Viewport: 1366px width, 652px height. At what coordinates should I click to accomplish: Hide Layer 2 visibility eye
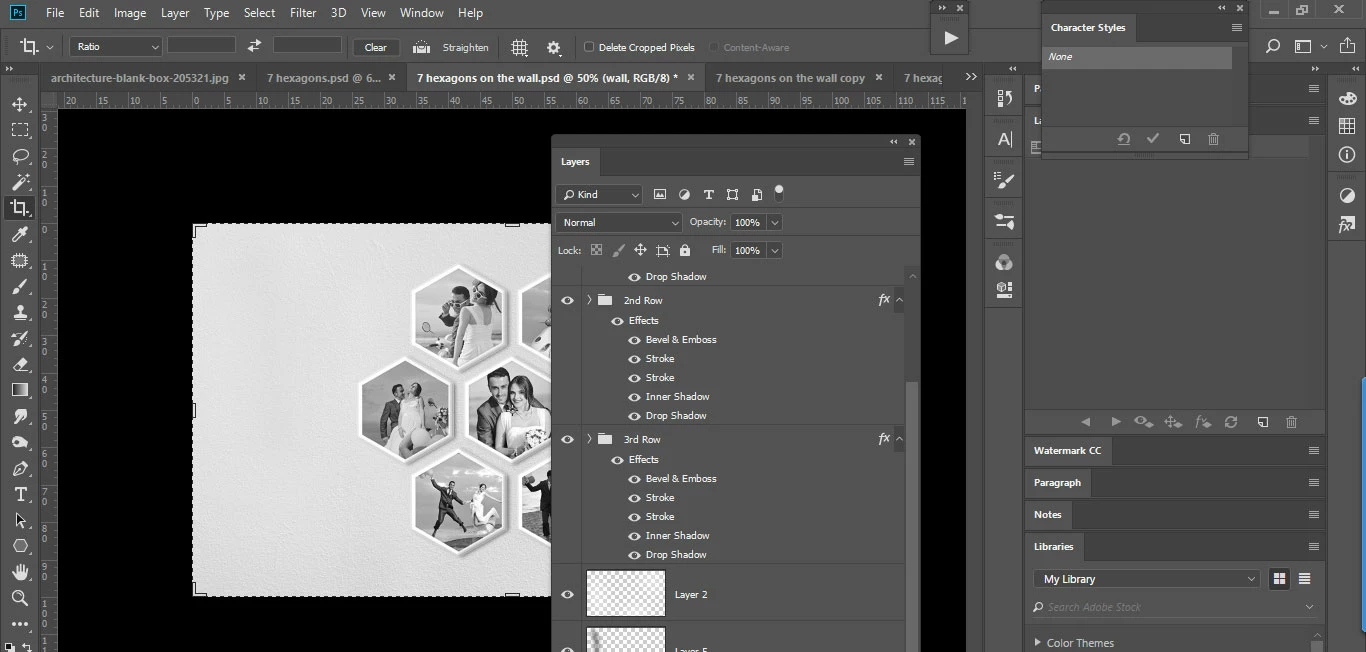(567, 595)
